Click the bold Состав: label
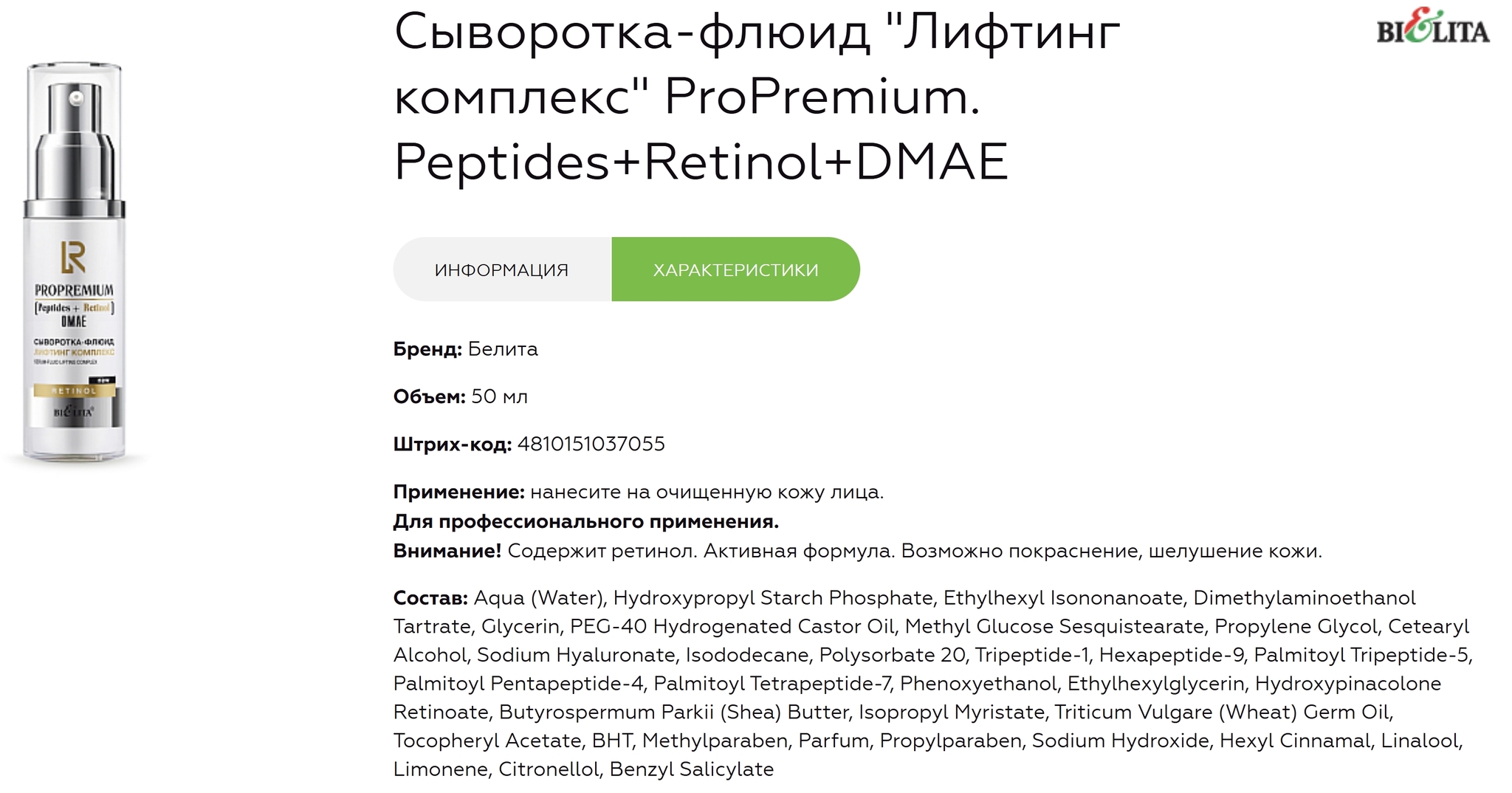This screenshot has width=1512, height=793. click(x=430, y=597)
